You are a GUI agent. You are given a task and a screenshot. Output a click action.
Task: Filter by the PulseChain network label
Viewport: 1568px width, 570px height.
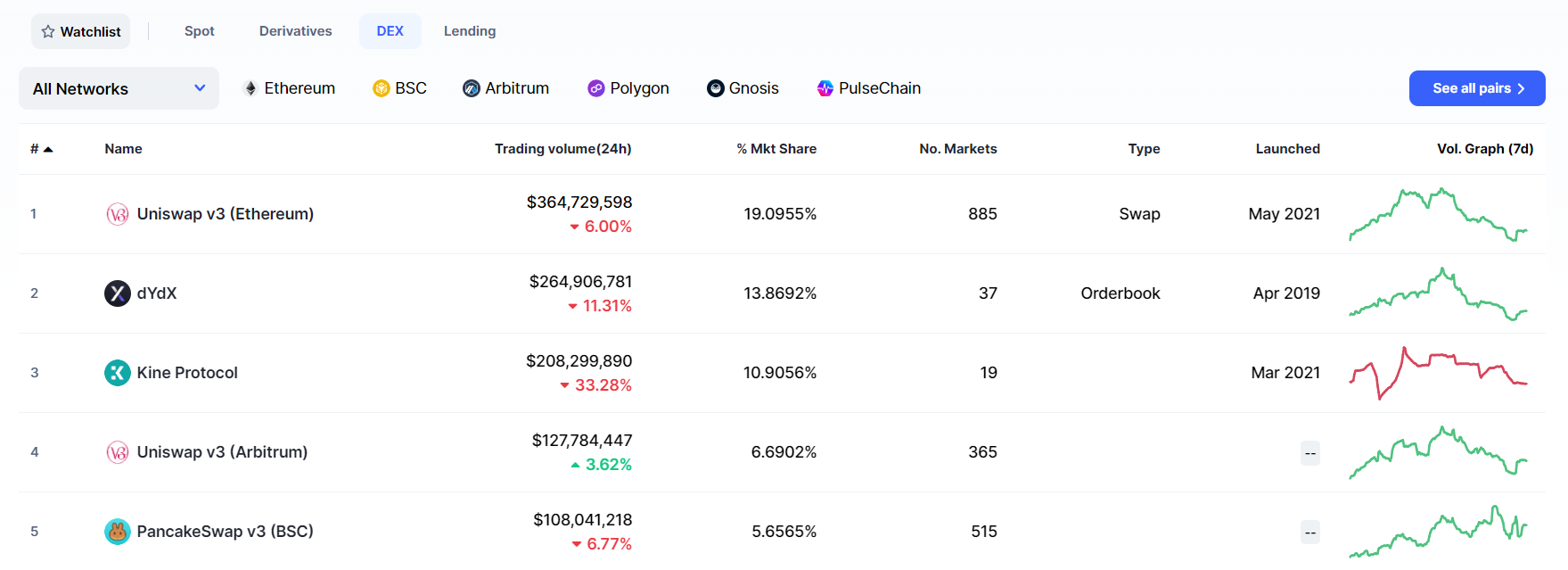tap(880, 88)
